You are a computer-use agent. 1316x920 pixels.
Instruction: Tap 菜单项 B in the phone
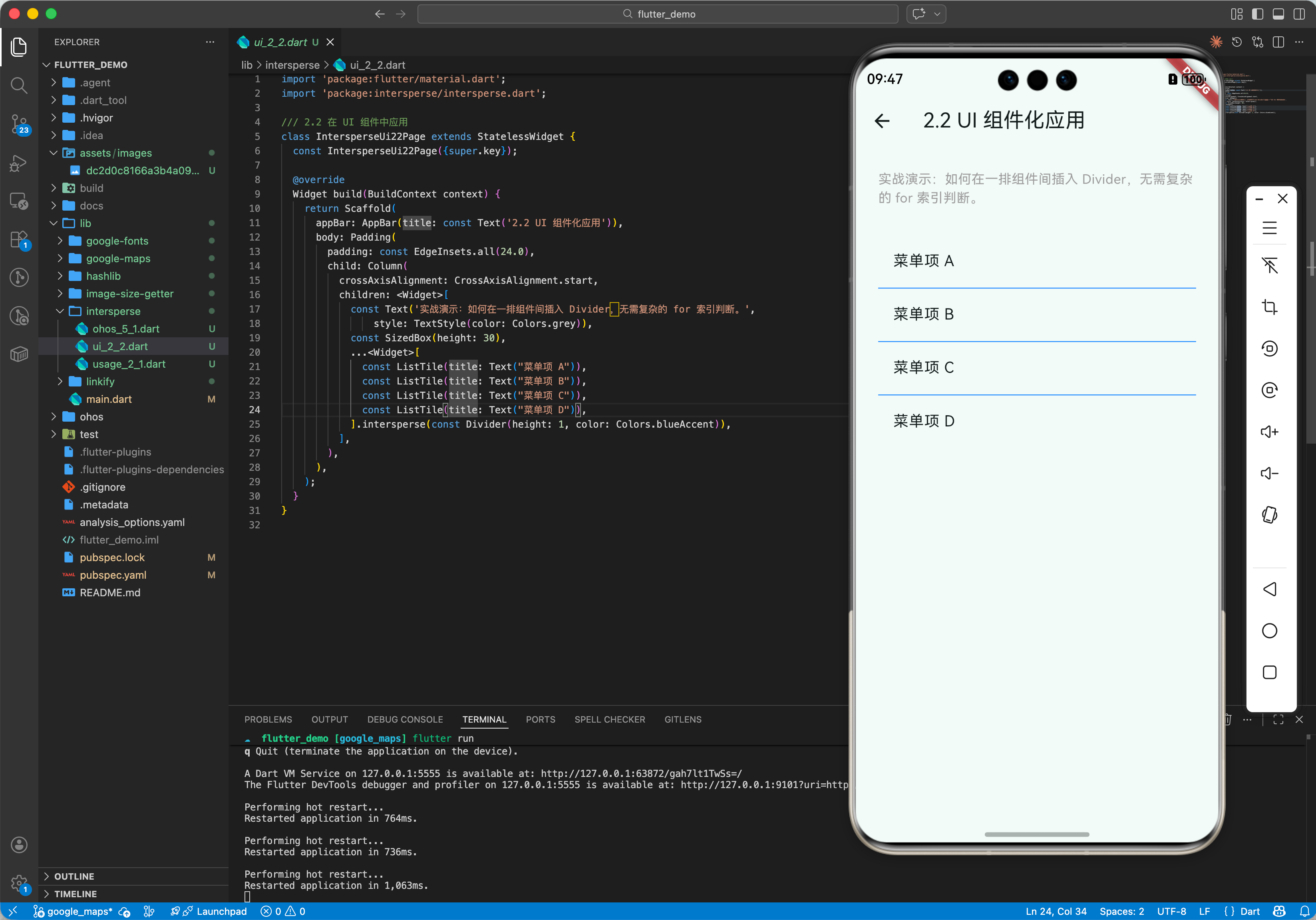coord(923,314)
